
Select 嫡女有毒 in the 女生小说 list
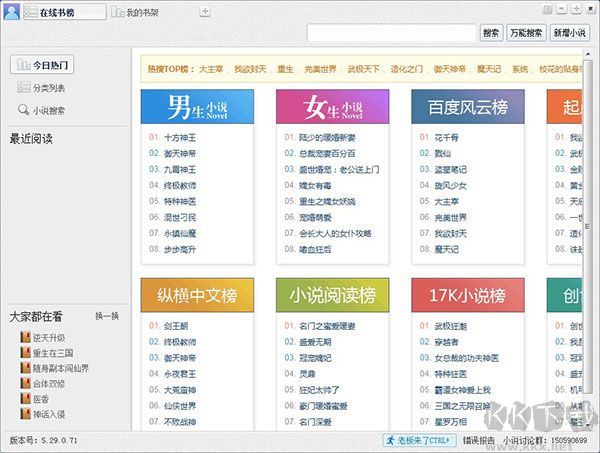[315, 186]
